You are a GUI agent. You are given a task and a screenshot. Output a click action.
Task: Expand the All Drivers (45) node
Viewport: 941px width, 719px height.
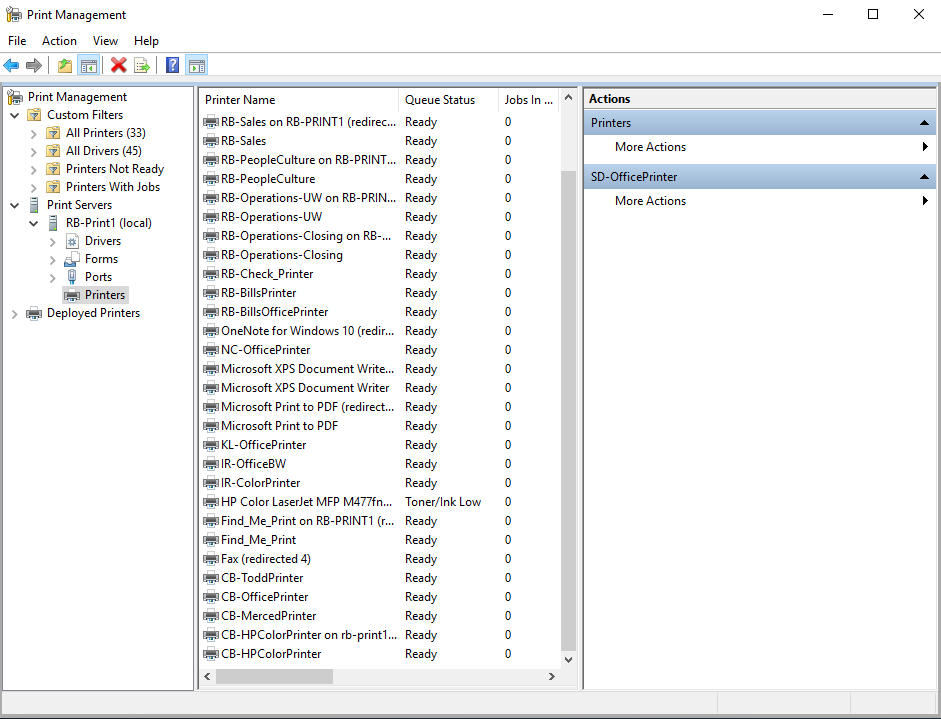tap(34, 152)
